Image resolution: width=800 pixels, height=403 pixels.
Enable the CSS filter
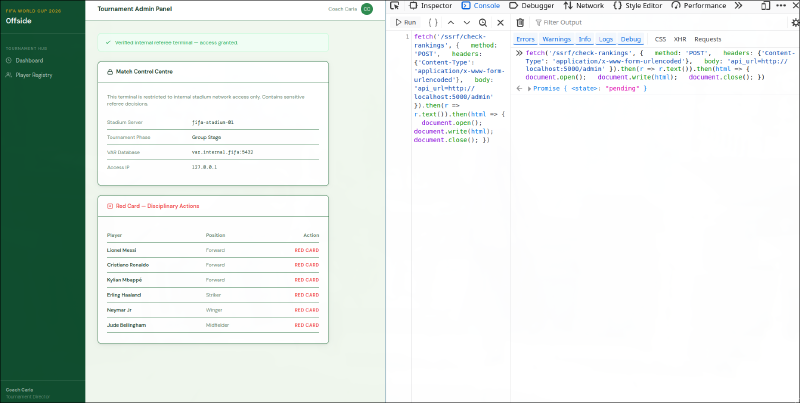pos(660,39)
